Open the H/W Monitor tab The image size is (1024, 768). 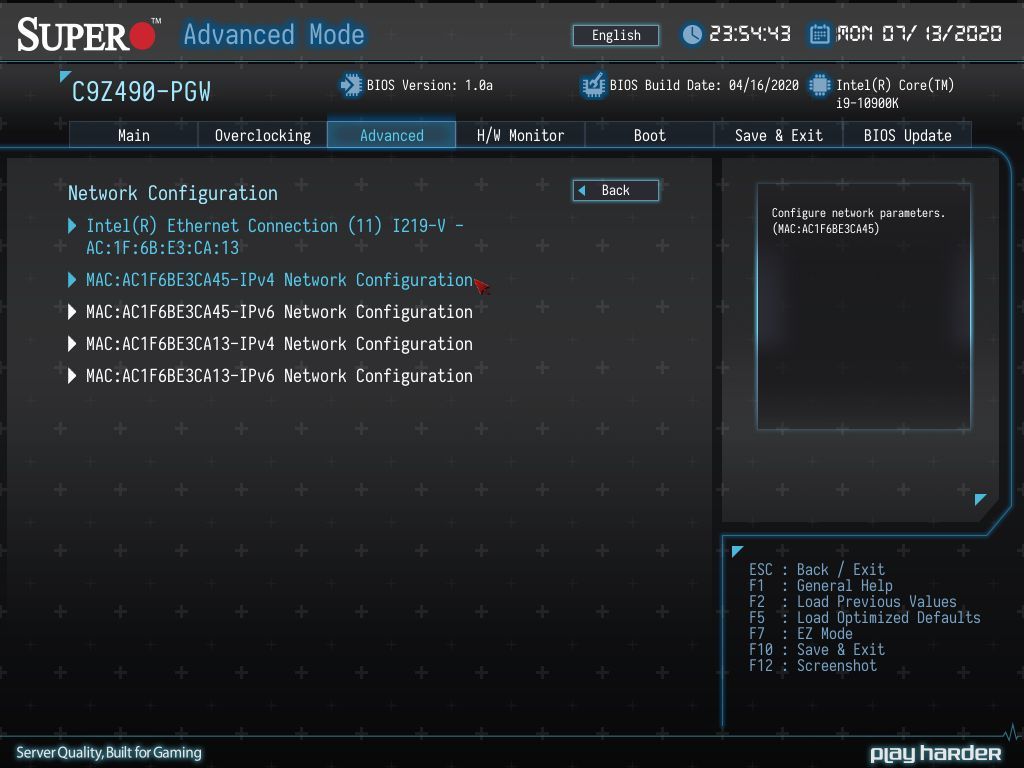520,135
